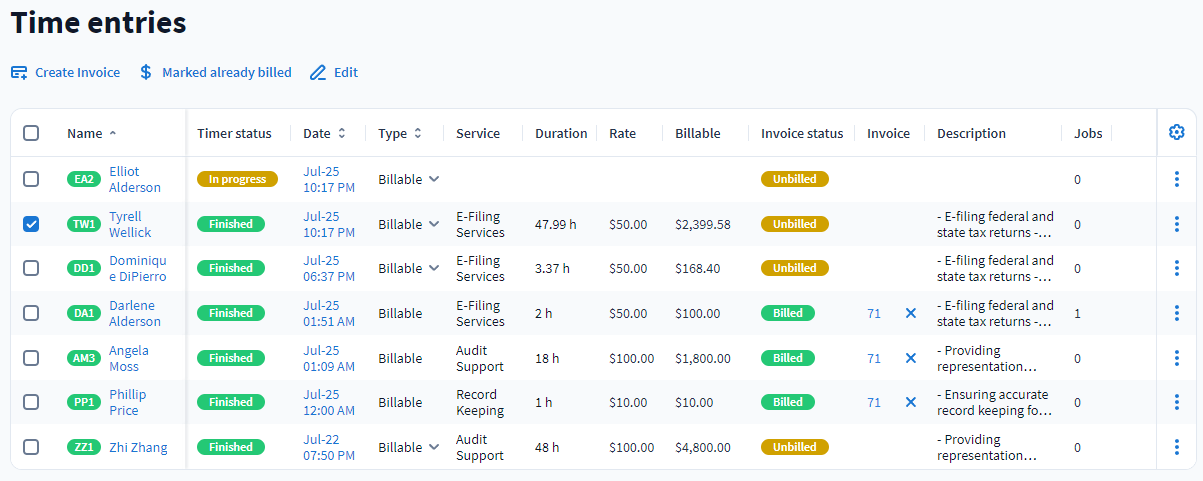Click the Edit pencil icon
The height and width of the screenshot is (481, 1203).
coord(318,73)
